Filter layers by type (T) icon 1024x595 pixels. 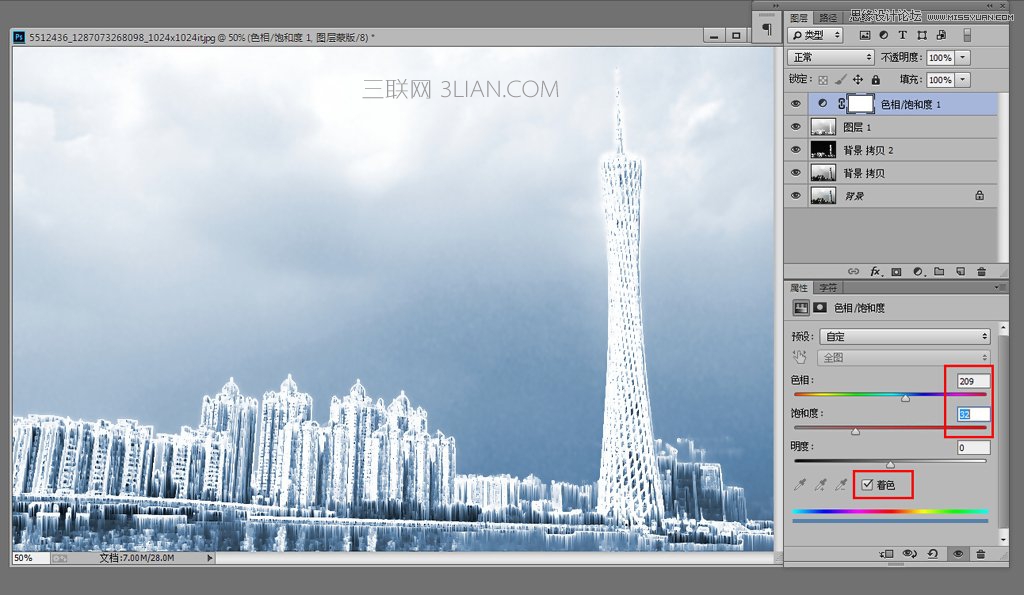903,35
